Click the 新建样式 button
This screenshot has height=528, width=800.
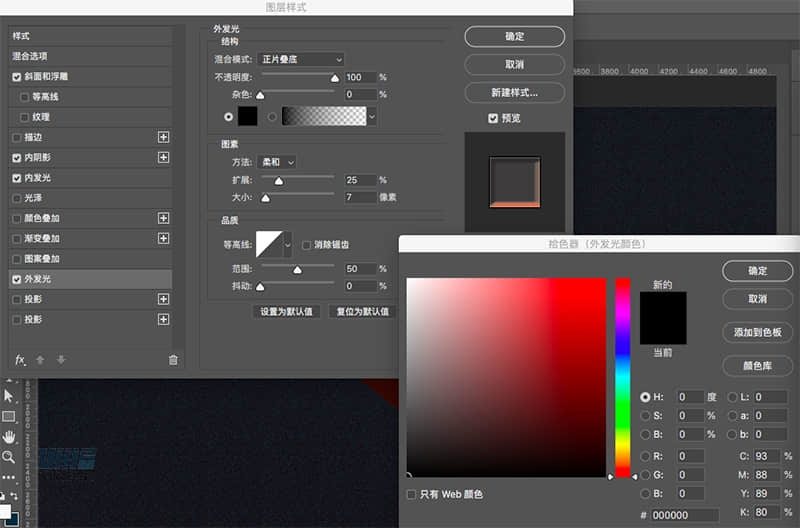[x=514, y=92]
